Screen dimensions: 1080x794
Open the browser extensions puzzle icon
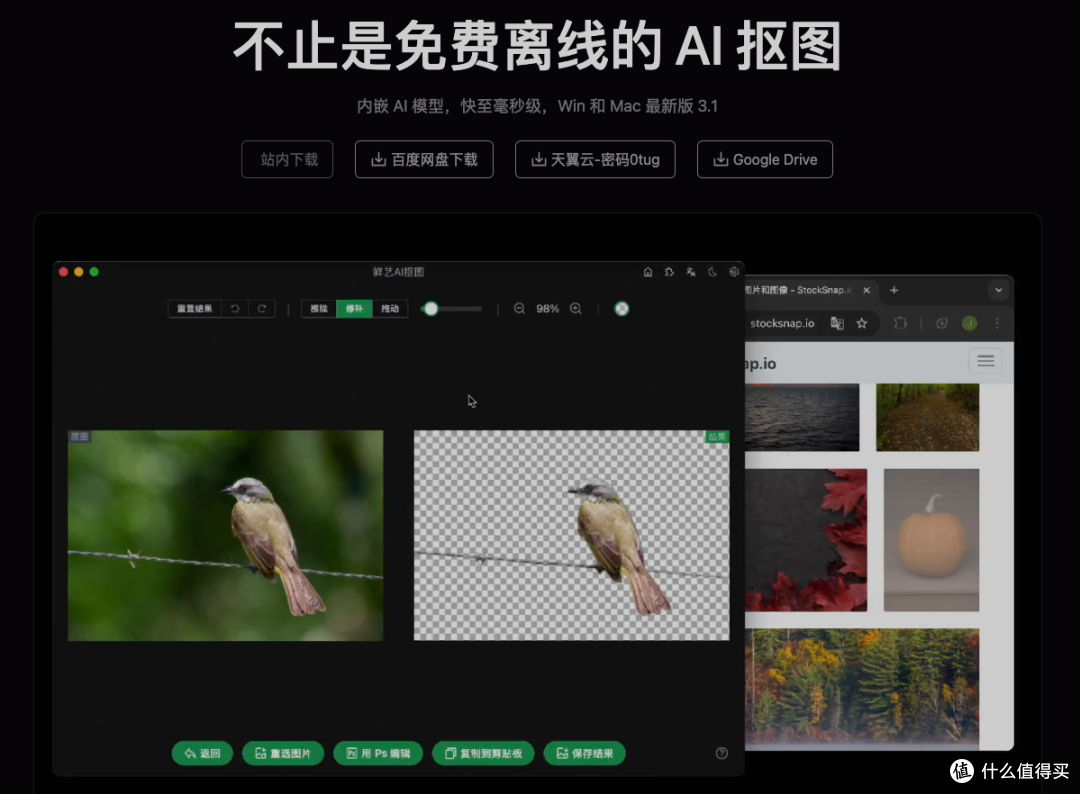900,323
